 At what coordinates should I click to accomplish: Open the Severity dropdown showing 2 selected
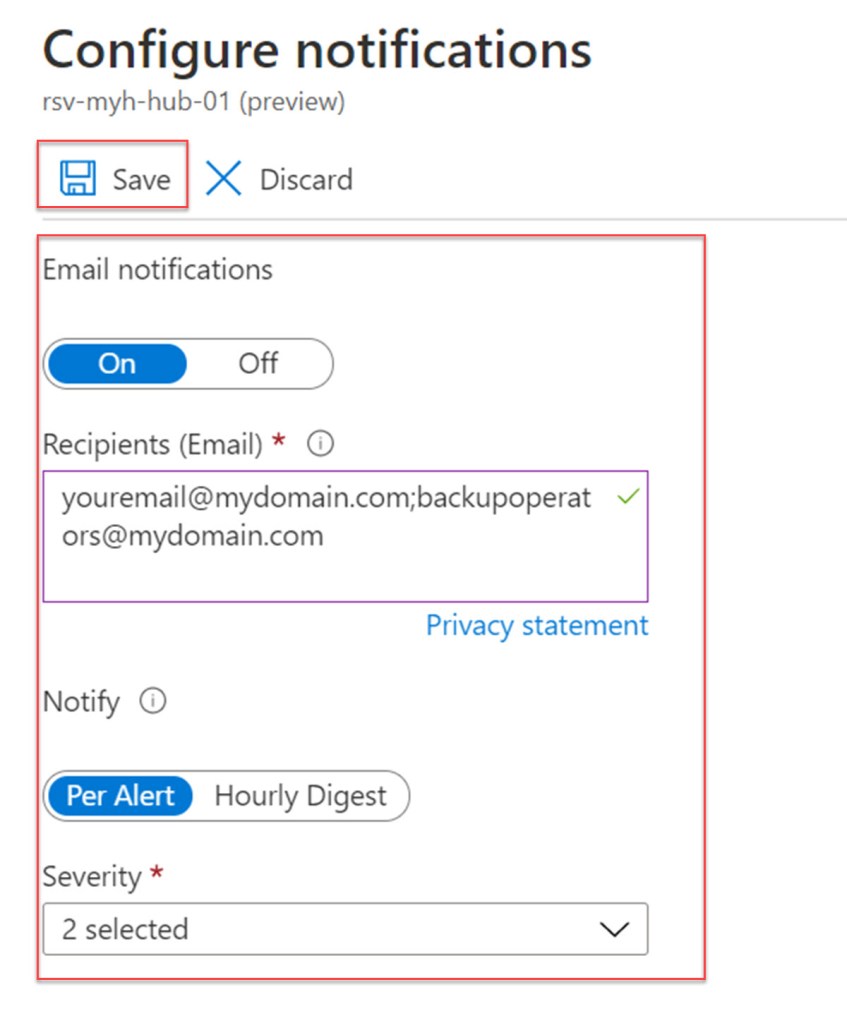coord(345,929)
